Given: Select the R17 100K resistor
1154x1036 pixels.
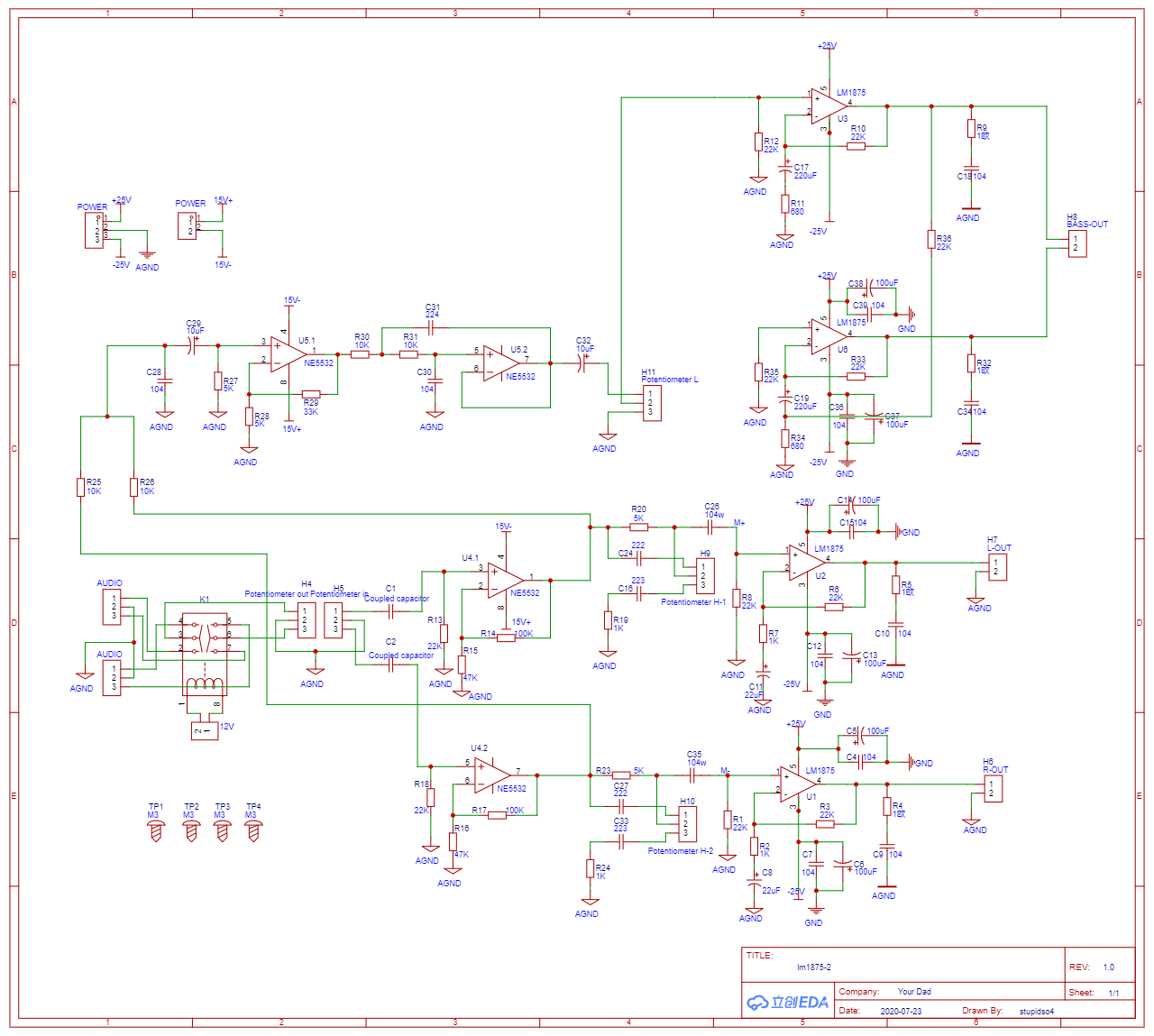Looking at the screenshot, I should click(497, 815).
